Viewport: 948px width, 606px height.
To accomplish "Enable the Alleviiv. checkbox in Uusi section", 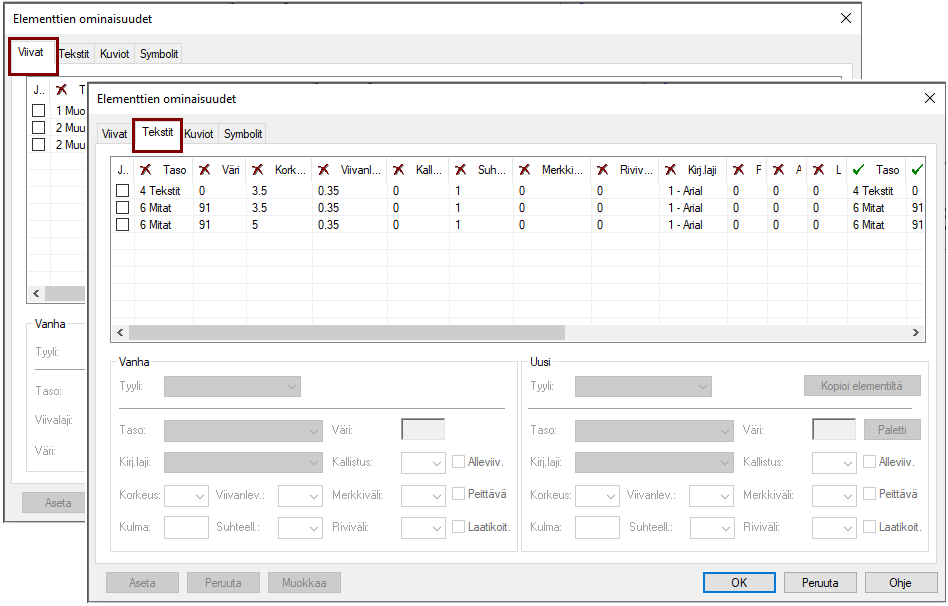I will (x=869, y=462).
